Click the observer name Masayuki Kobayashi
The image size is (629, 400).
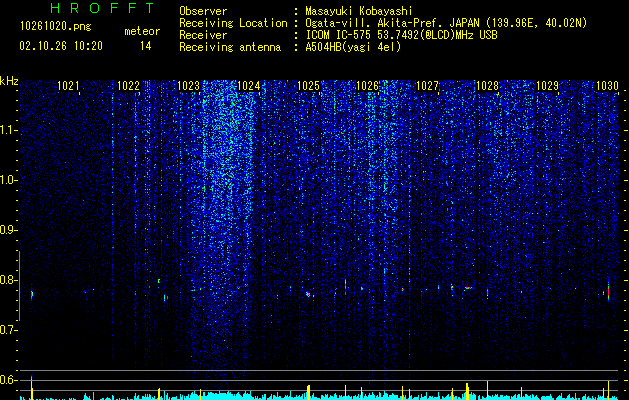(359, 11)
